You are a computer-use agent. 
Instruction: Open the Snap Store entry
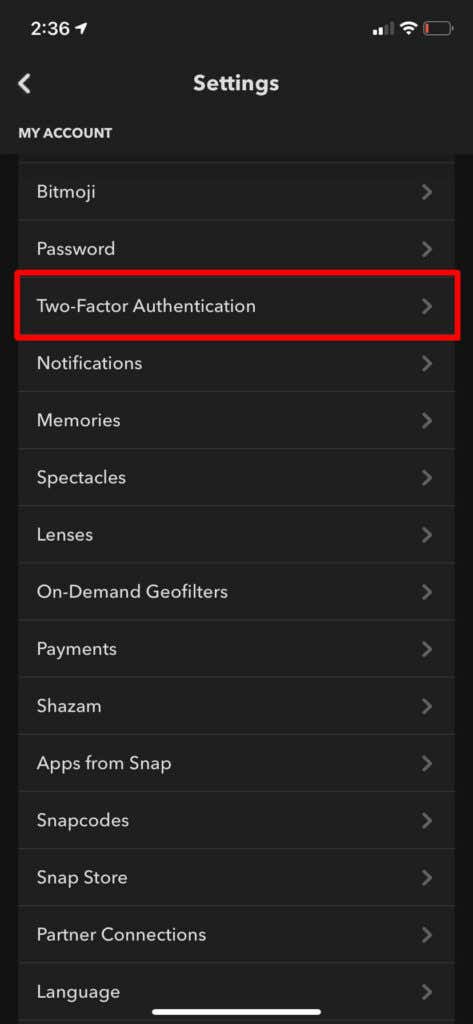(x=236, y=877)
